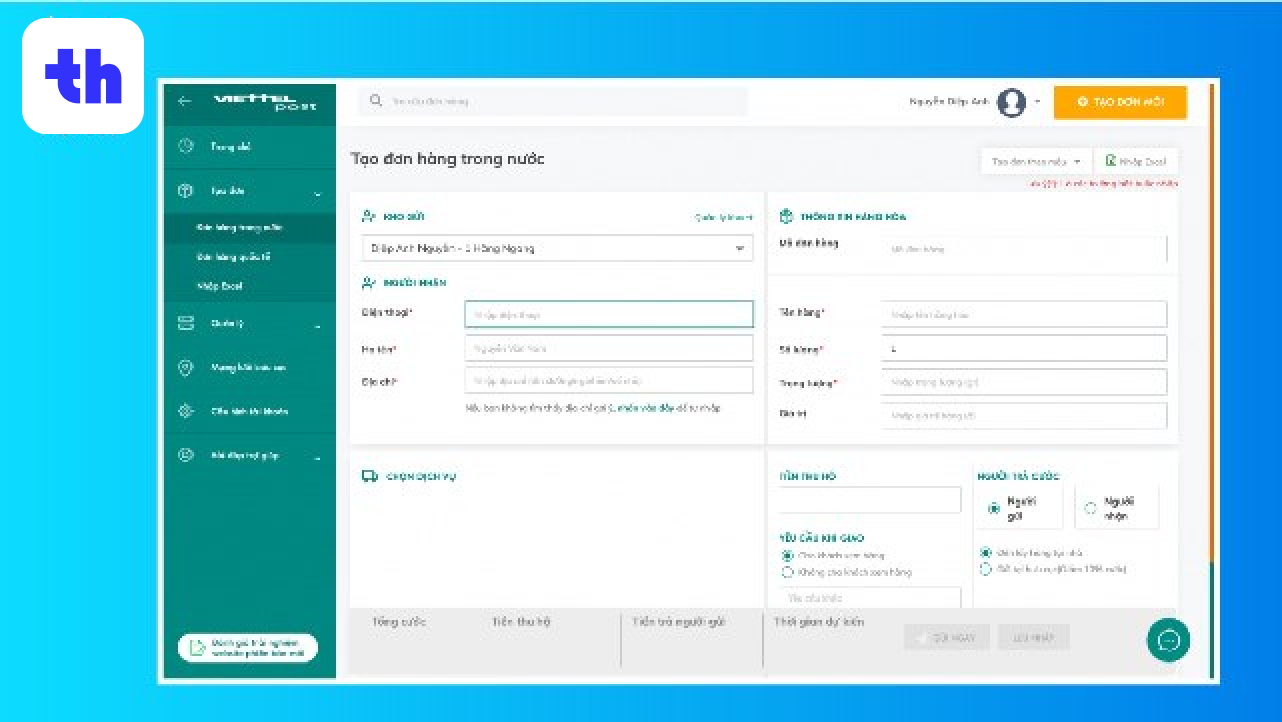The height and width of the screenshot is (722, 1282).
Task: Click the orange 'TẠO ĐƠN MỚI' button
Action: click(1120, 102)
